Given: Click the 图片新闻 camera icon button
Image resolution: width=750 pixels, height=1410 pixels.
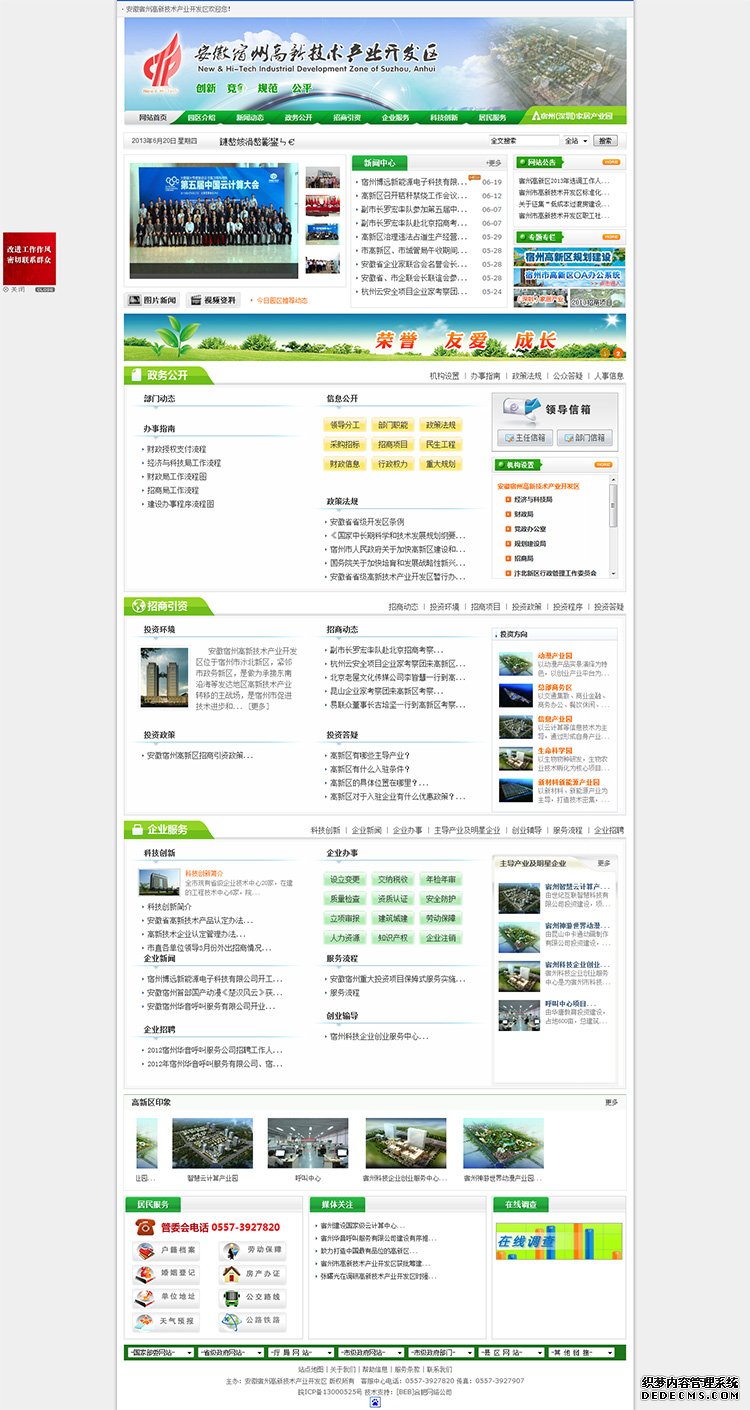Looking at the screenshot, I should pos(153,300).
